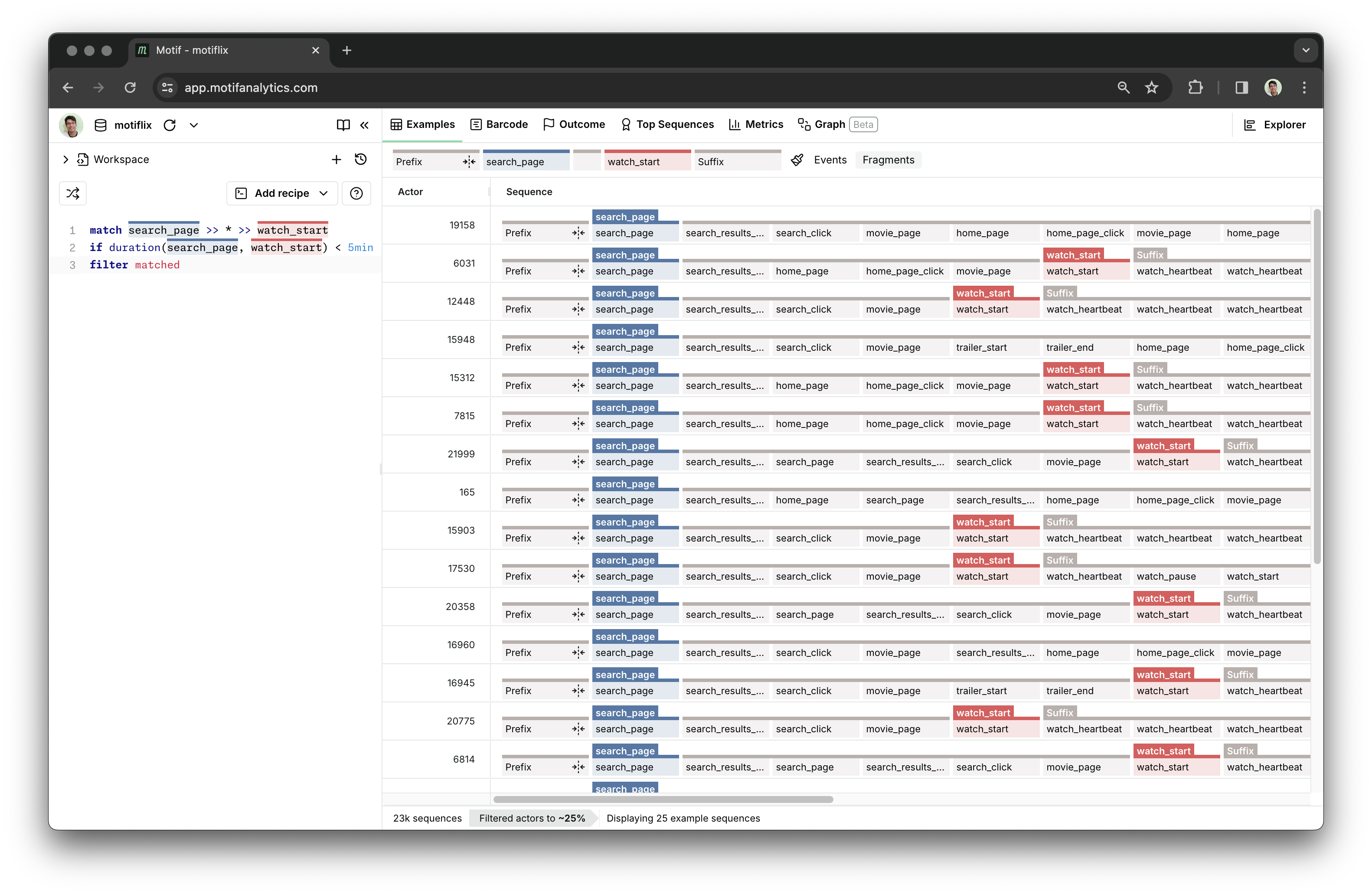Click the help question mark icon
Image resolution: width=1372 pixels, height=894 pixels.
pyautogui.click(x=356, y=193)
